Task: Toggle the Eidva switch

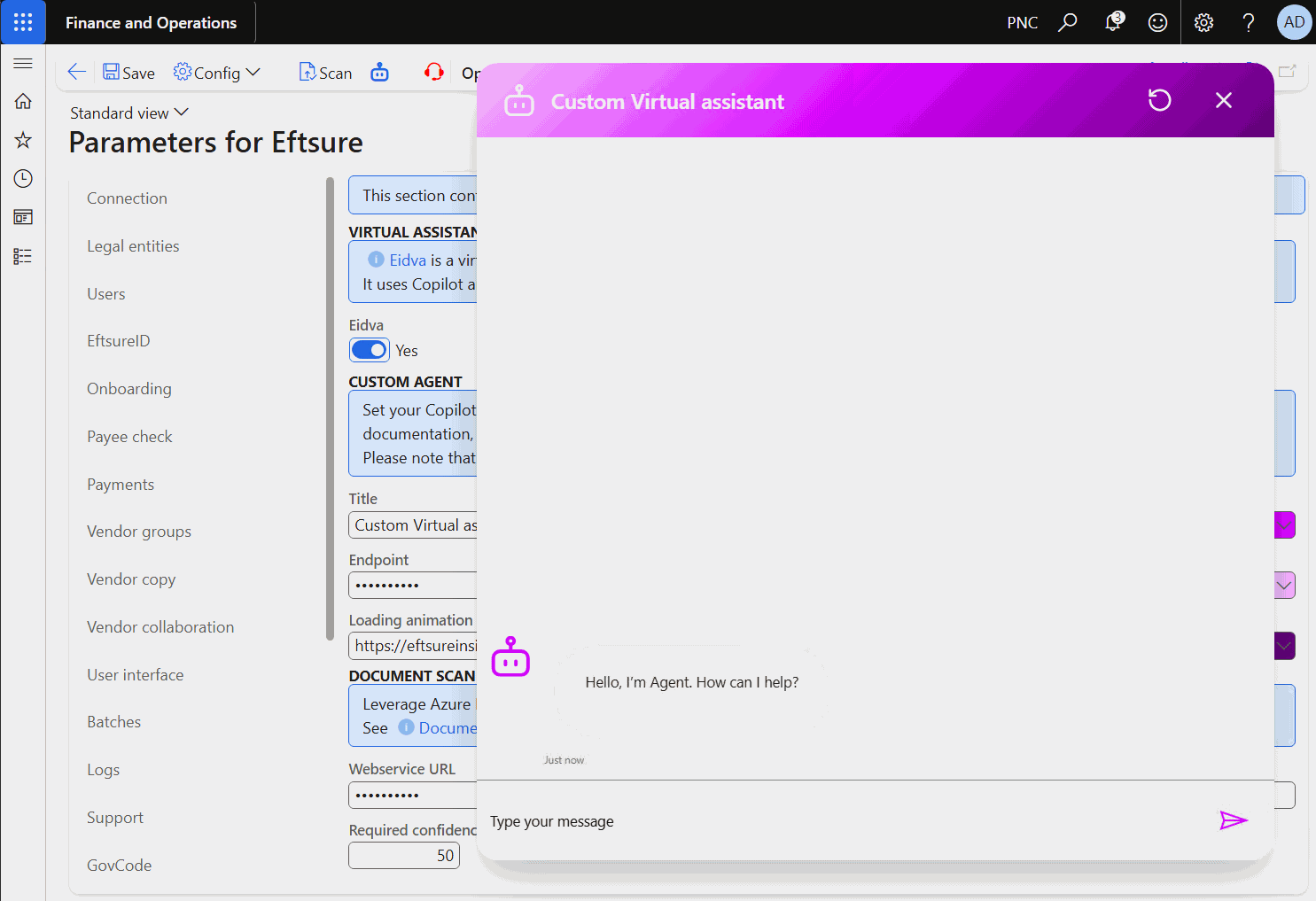Action: (x=370, y=350)
